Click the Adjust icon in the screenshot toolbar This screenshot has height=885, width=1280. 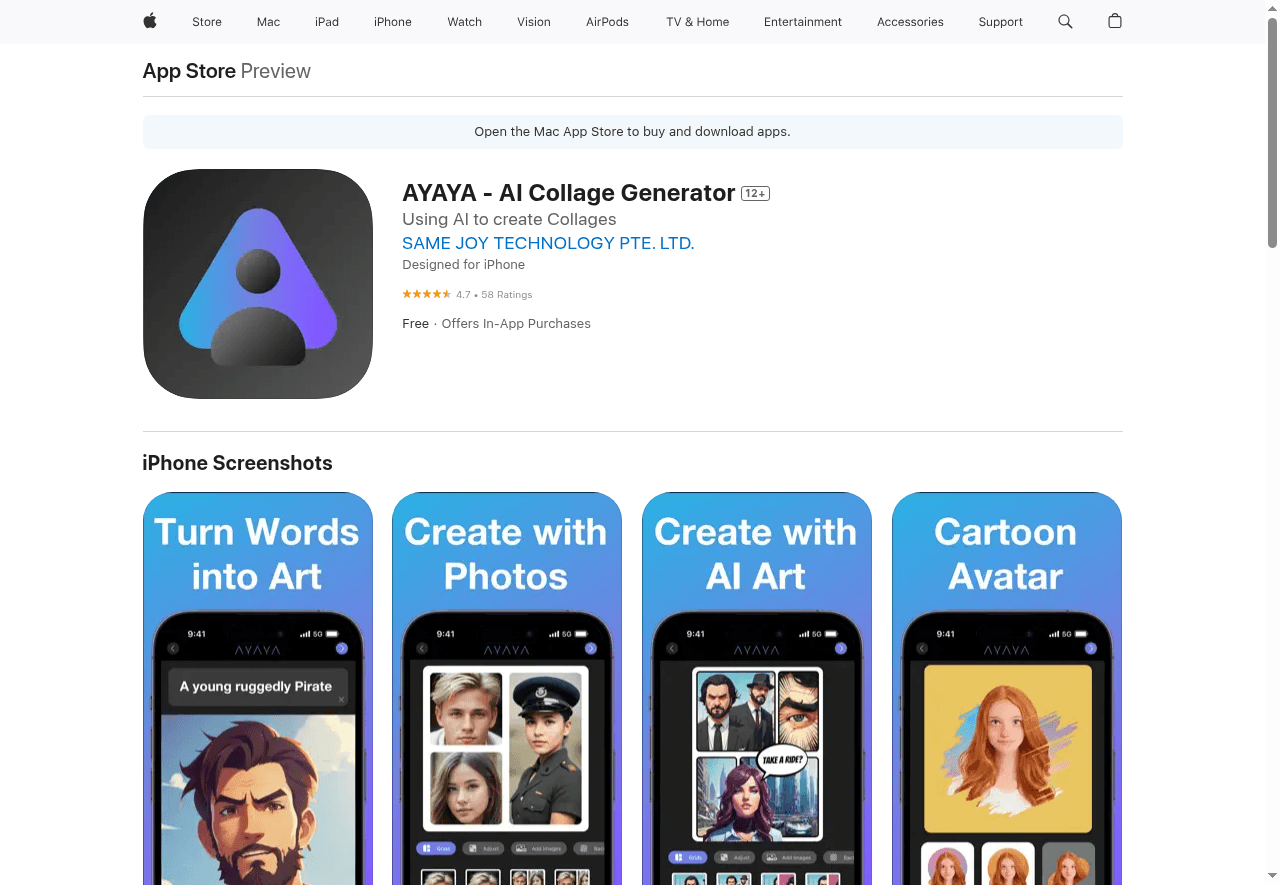coord(483,848)
